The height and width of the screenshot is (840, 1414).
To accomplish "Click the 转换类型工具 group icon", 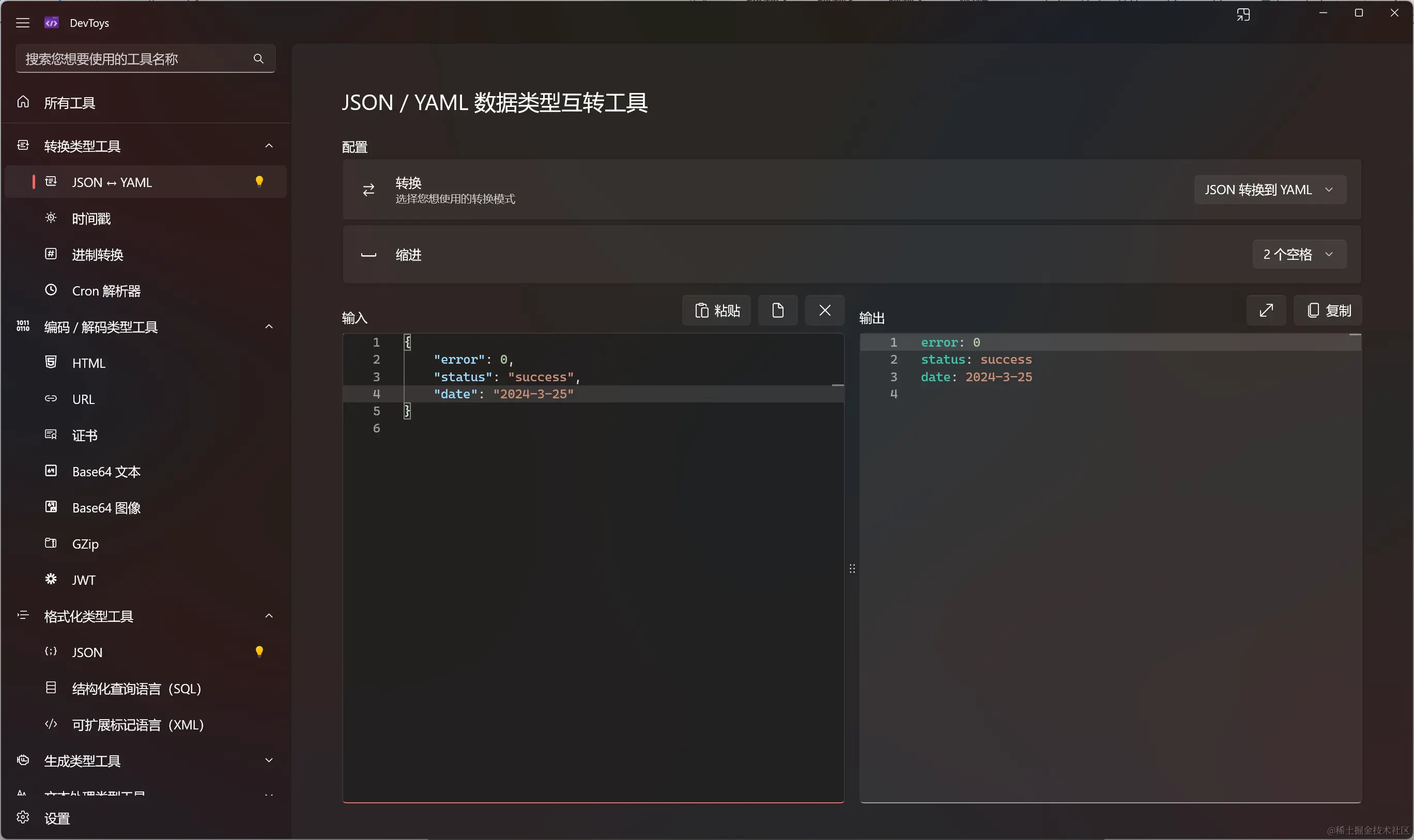I will [23, 146].
